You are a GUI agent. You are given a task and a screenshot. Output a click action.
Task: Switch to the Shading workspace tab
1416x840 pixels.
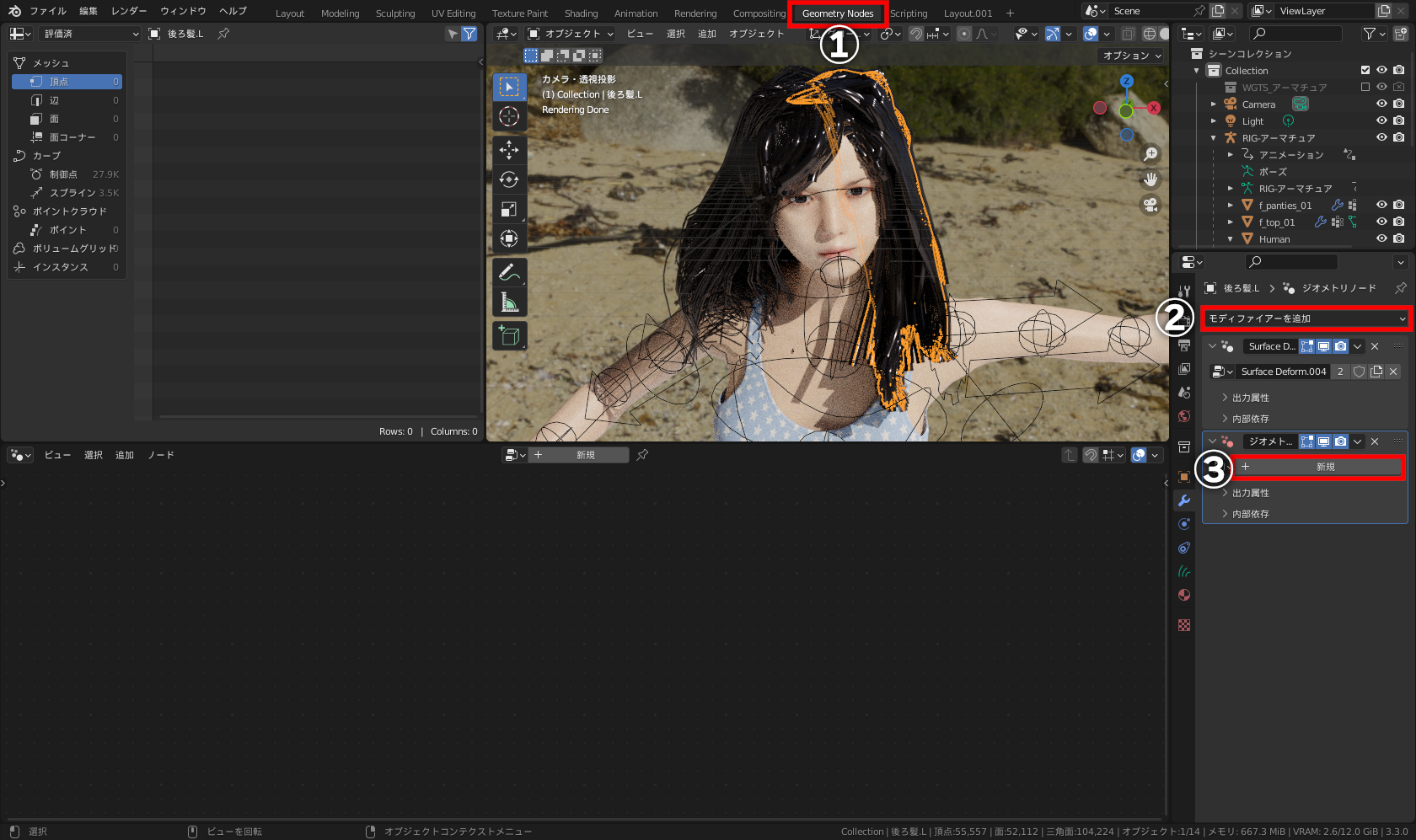click(581, 13)
